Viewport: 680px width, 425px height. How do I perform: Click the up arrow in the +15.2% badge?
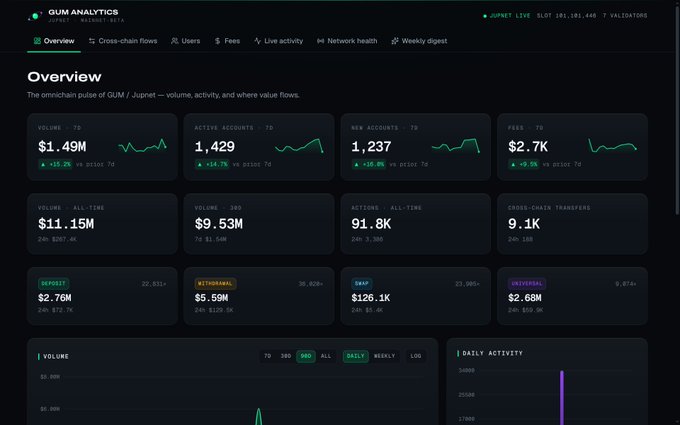pos(43,164)
